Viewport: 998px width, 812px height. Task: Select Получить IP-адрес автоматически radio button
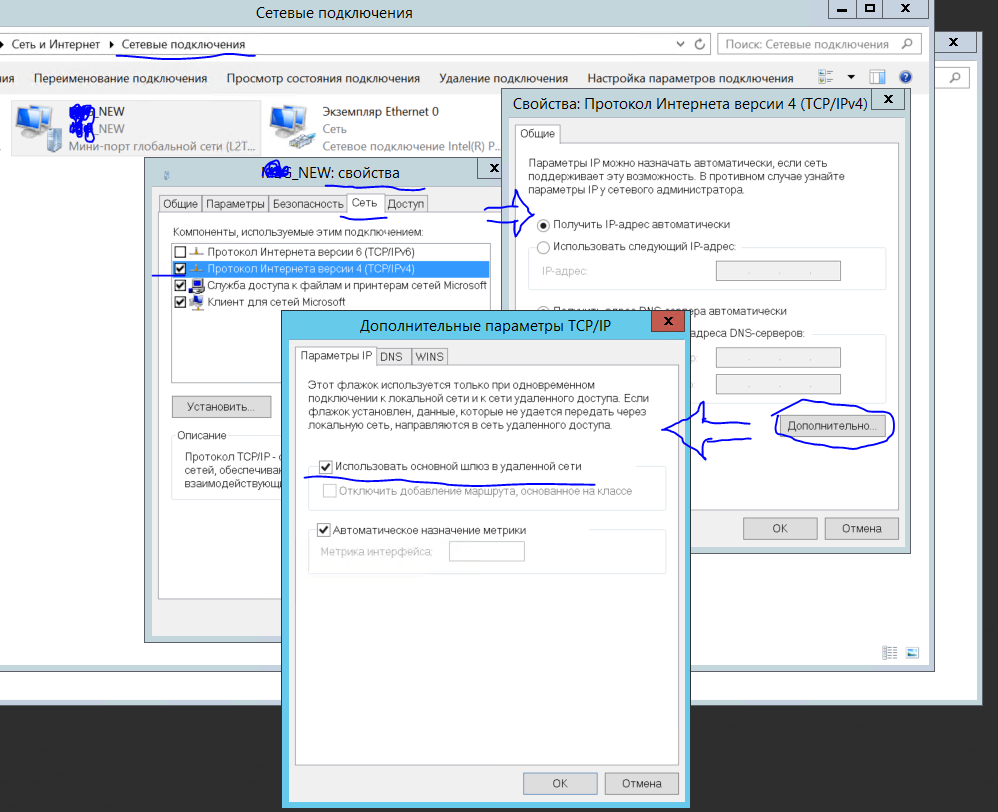[543, 224]
